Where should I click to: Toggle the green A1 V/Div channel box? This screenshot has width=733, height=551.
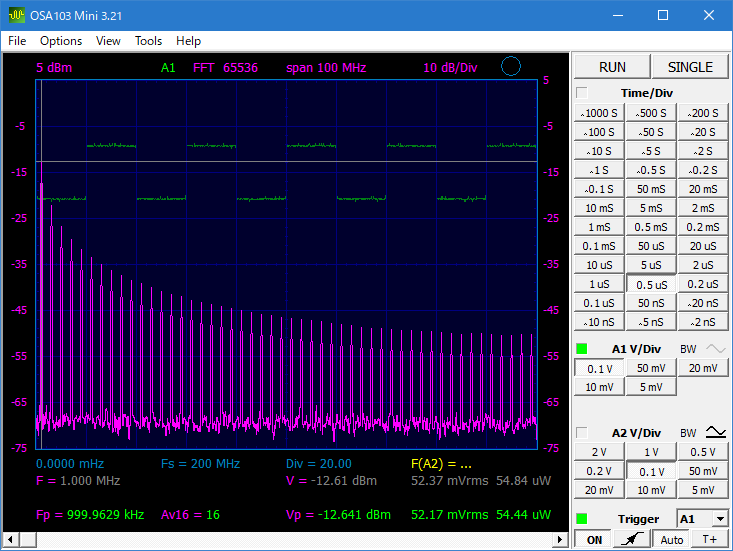(x=582, y=349)
